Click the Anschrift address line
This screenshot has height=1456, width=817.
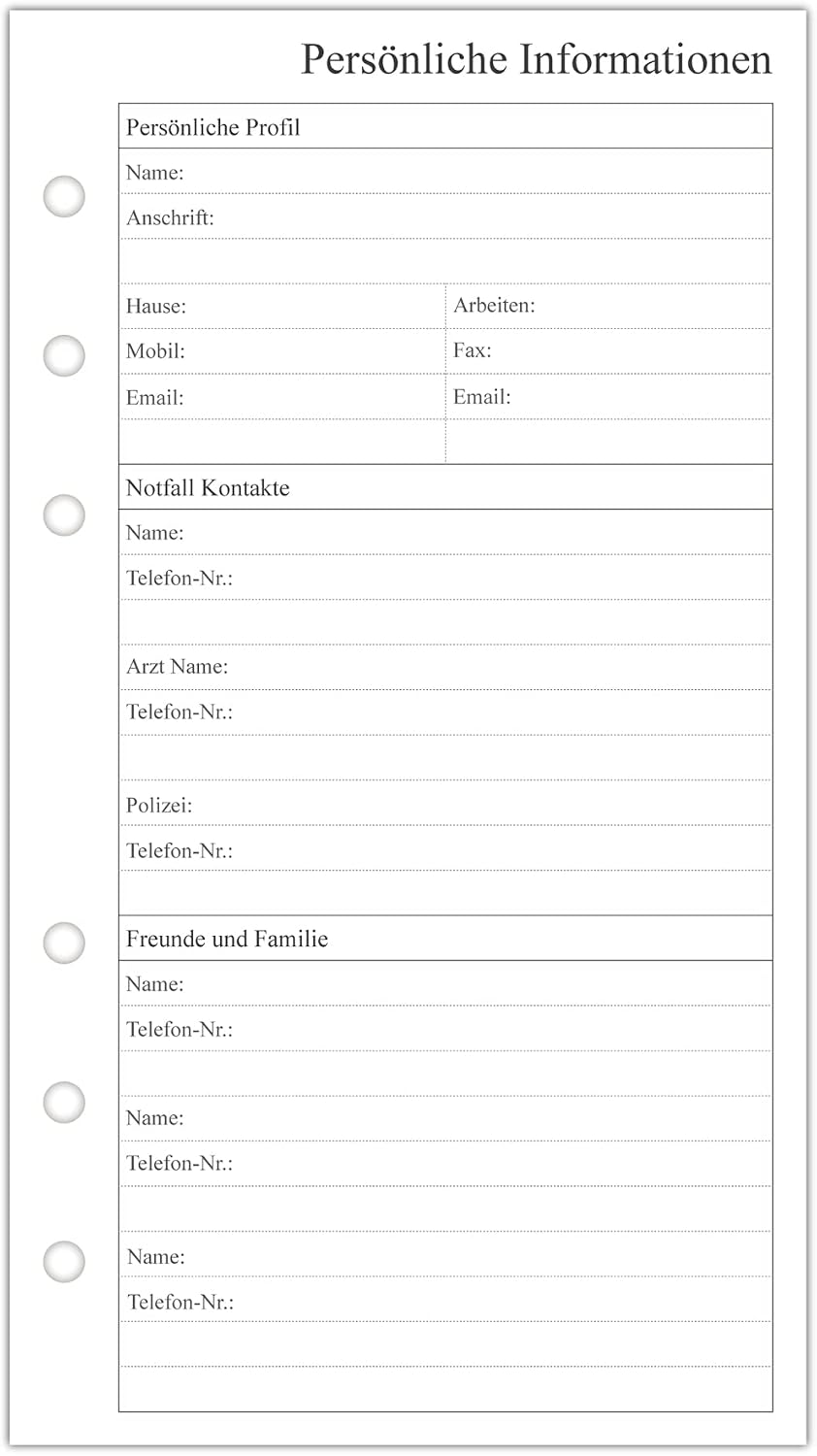pos(445,216)
